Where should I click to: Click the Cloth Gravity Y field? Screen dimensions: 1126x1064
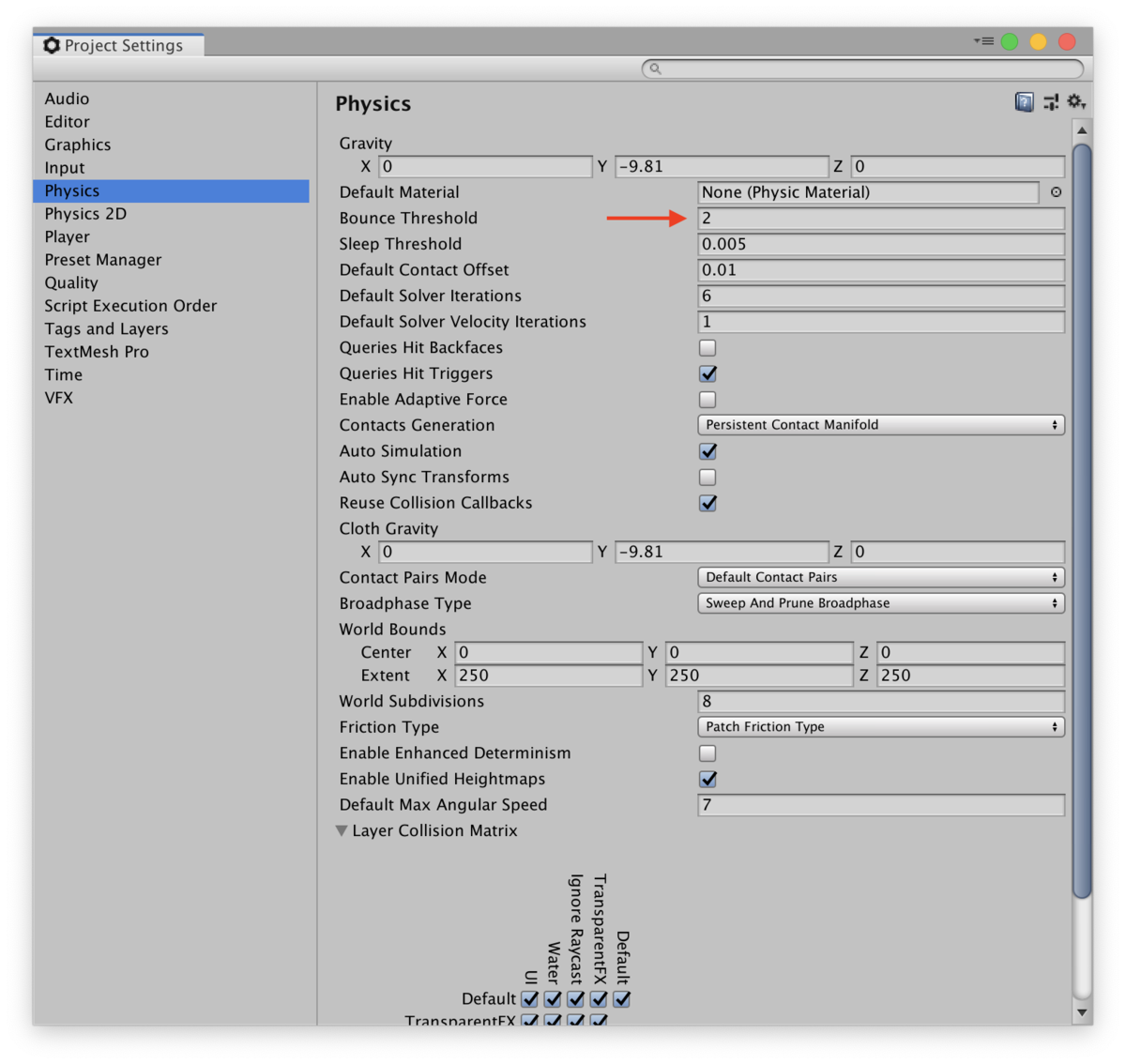pos(722,553)
